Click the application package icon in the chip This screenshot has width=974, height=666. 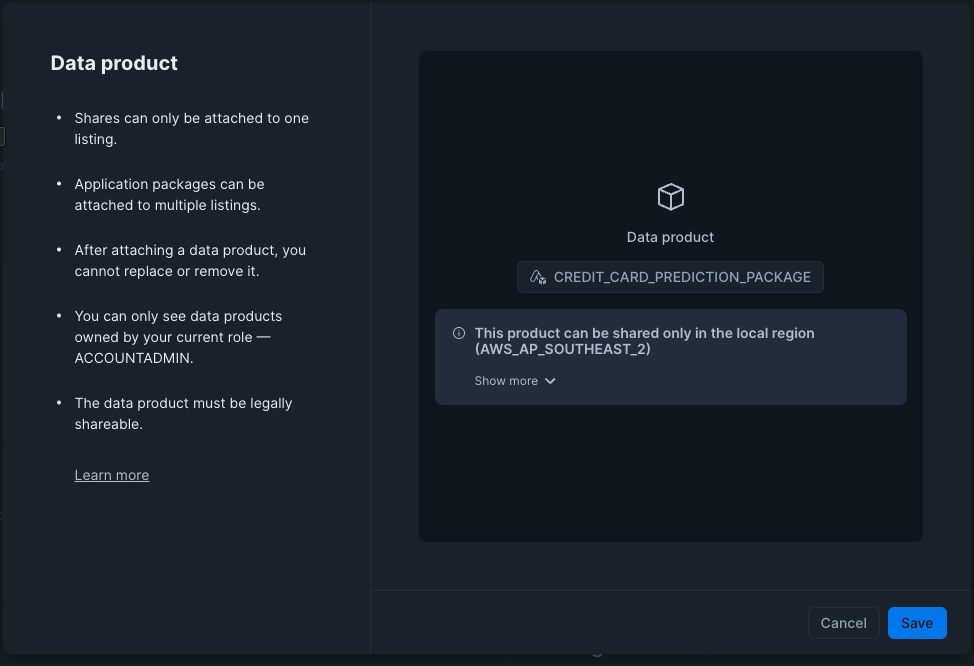click(x=538, y=277)
